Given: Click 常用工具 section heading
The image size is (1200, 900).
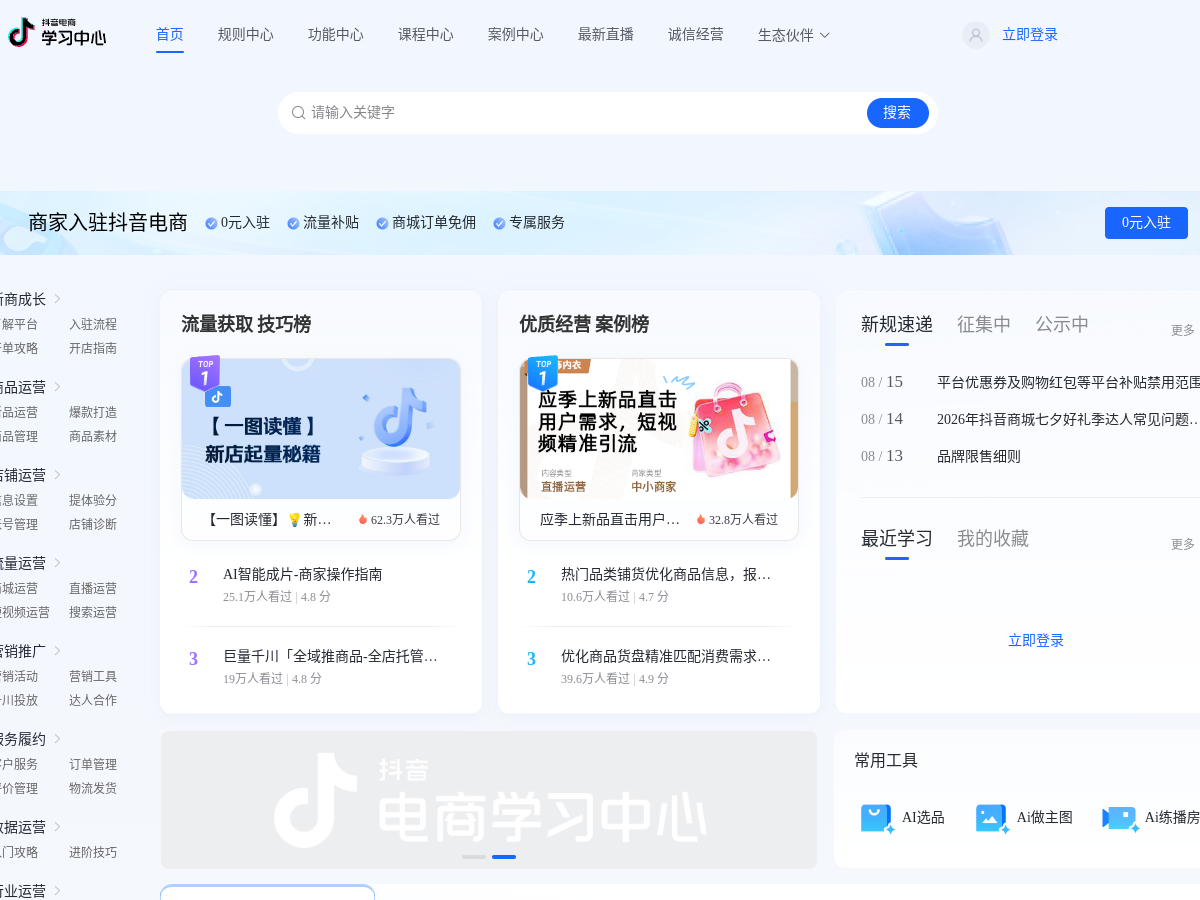Looking at the screenshot, I should 886,761.
